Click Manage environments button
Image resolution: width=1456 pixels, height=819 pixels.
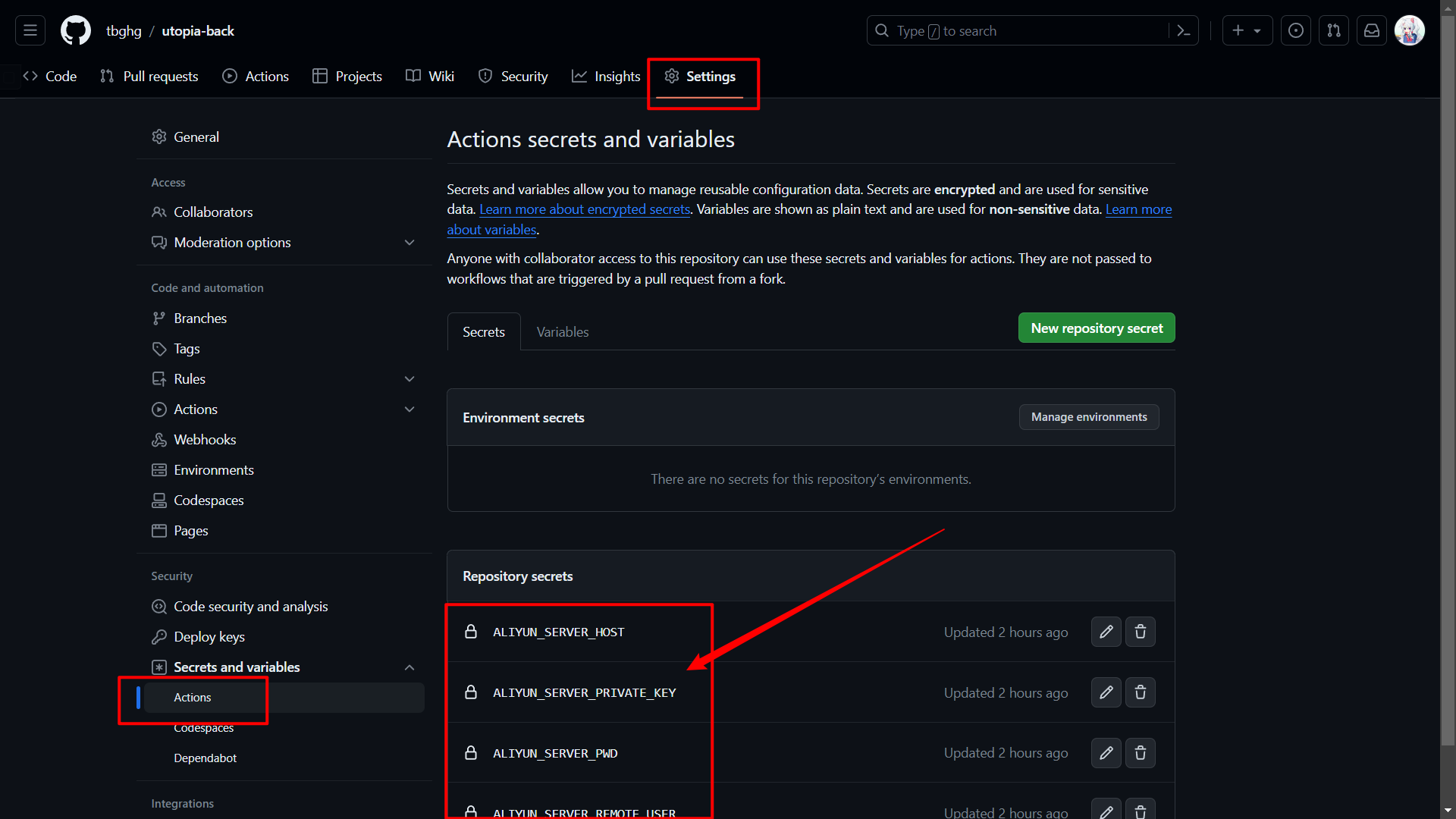point(1088,417)
